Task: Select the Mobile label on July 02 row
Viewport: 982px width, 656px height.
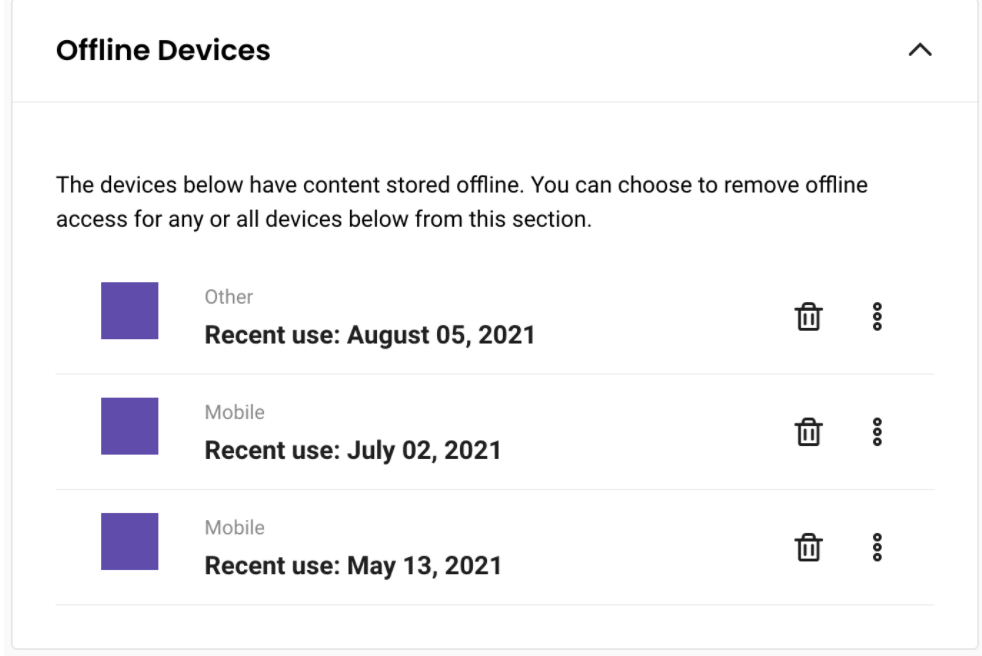Action: click(236, 412)
